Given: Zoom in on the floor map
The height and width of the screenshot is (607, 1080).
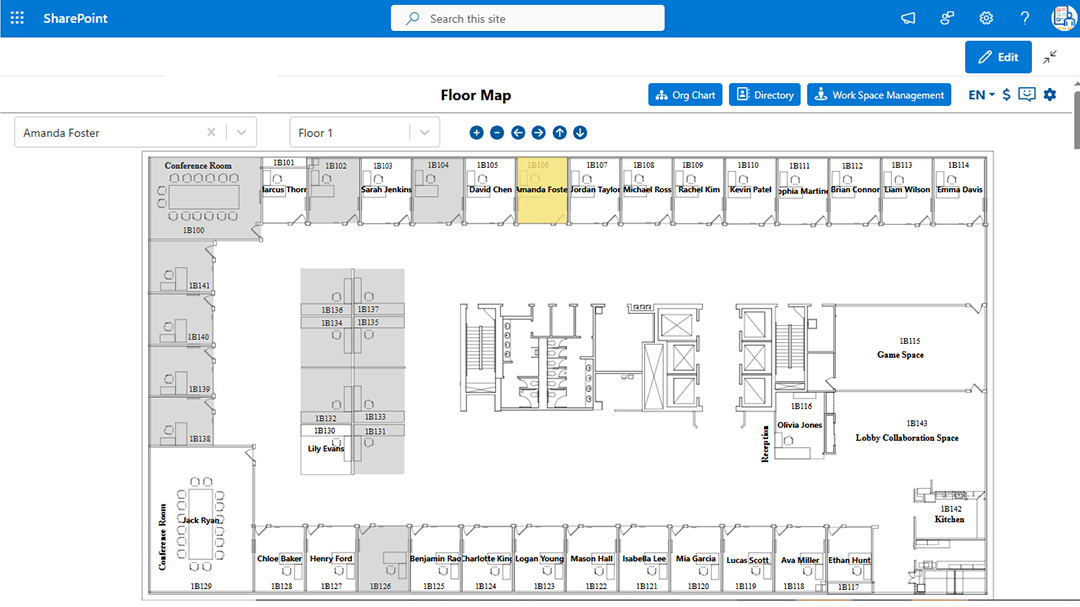Looking at the screenshot, I should (477, 131).
